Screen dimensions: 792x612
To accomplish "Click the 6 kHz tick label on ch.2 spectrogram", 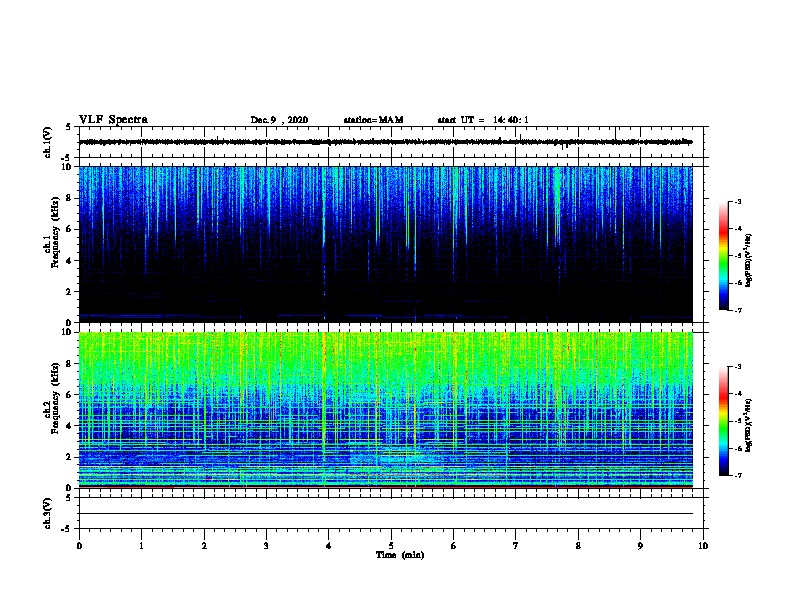I will click(69, 395).
